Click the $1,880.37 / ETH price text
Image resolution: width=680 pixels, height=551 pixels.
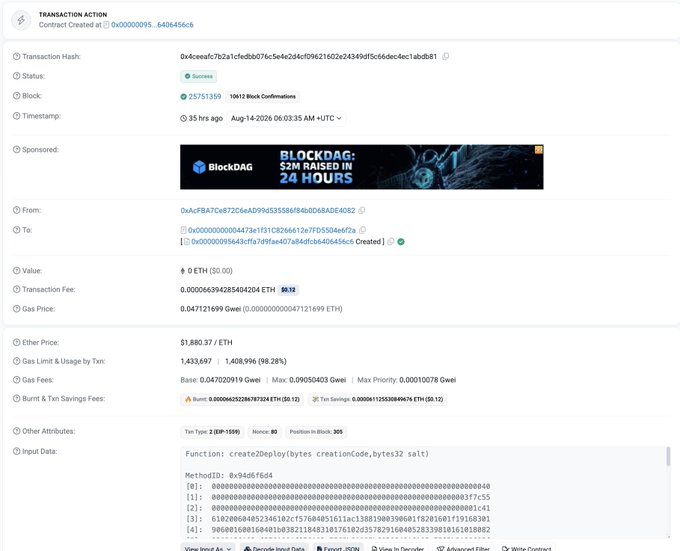tap(206, 342)
